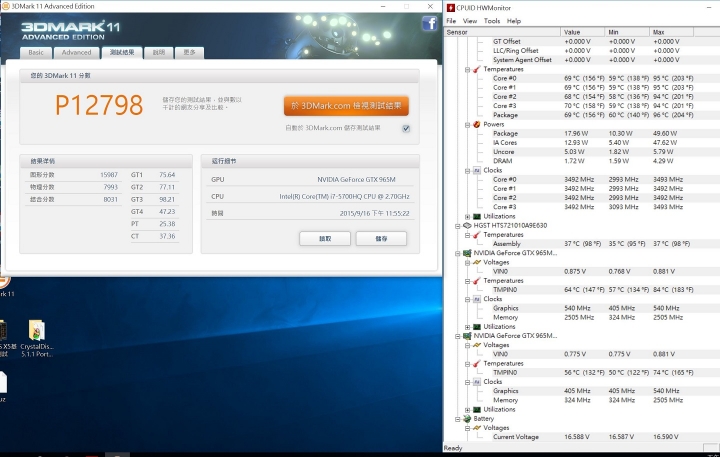
Task: Open the 更多 tab in 3DMark
Action: tap(189, 52)
